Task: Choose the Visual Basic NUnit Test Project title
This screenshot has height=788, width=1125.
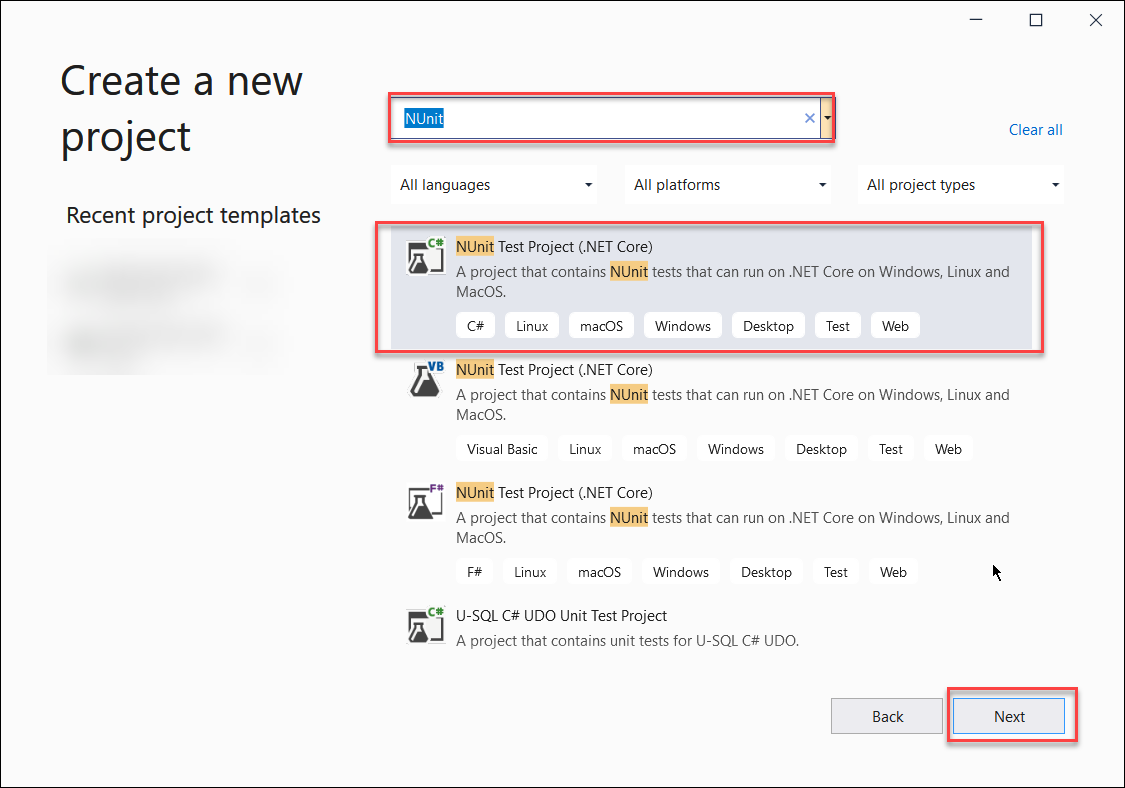Action: click(554, 370)
